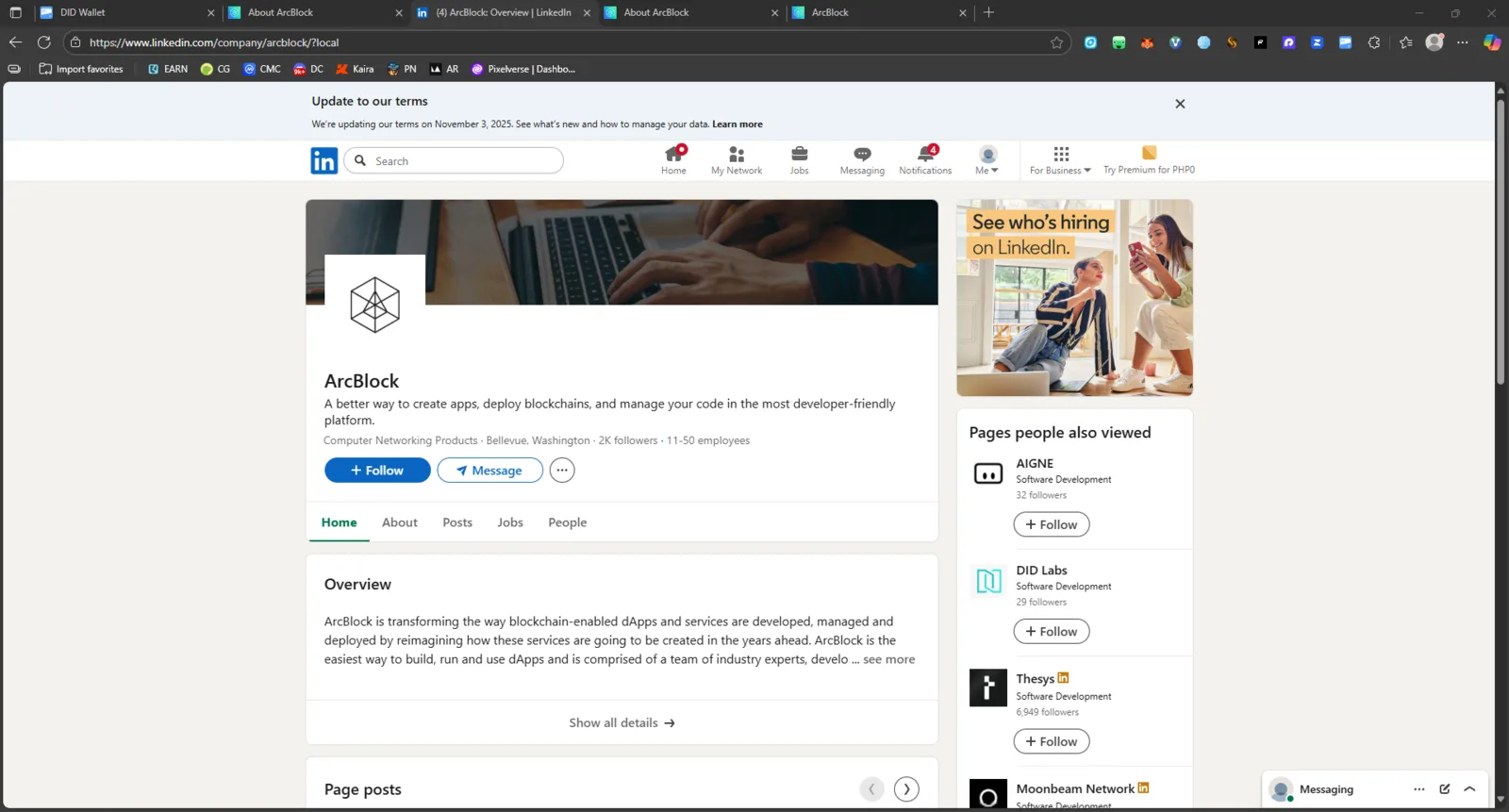Open the AIGNE page link

tap(1035, 464)
